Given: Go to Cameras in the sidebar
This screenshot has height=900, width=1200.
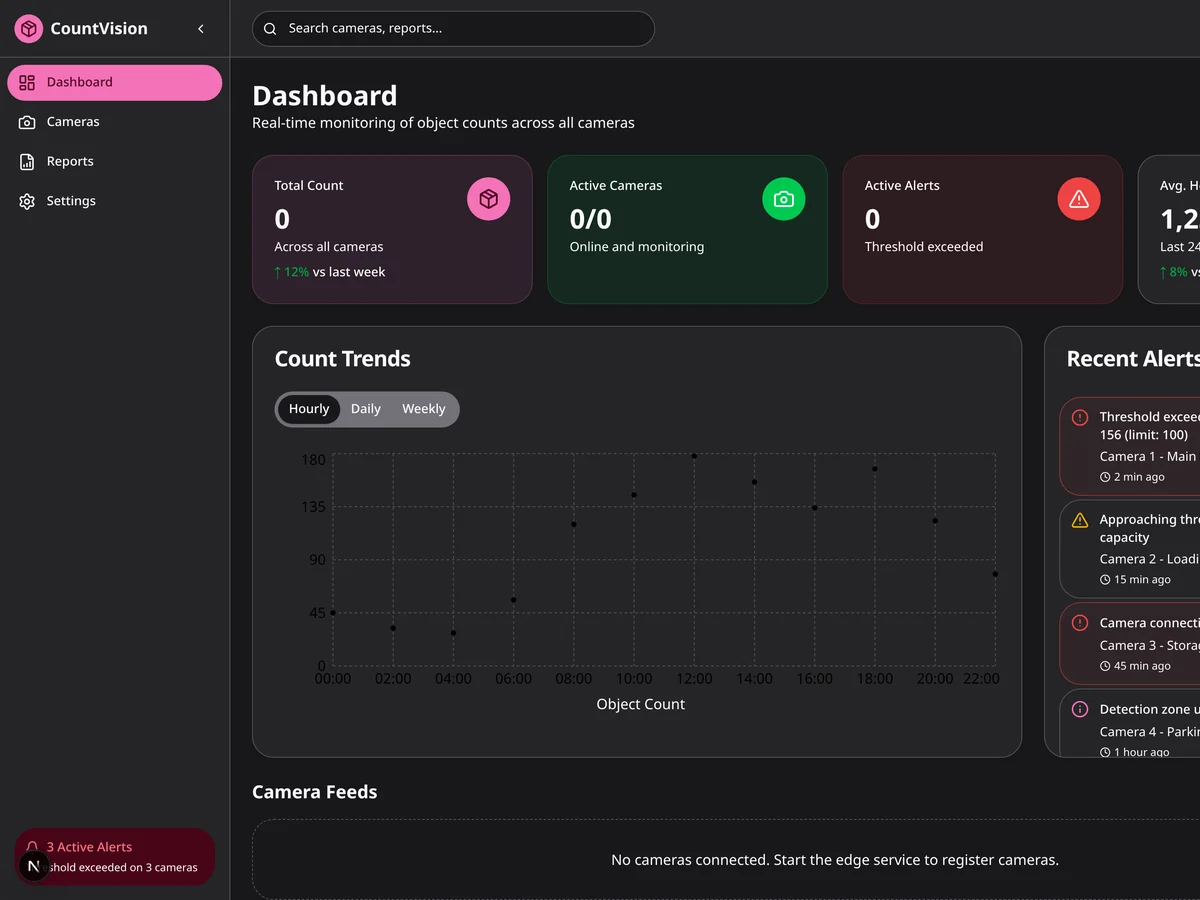Looking at the screenshot, I should point(115,122).
